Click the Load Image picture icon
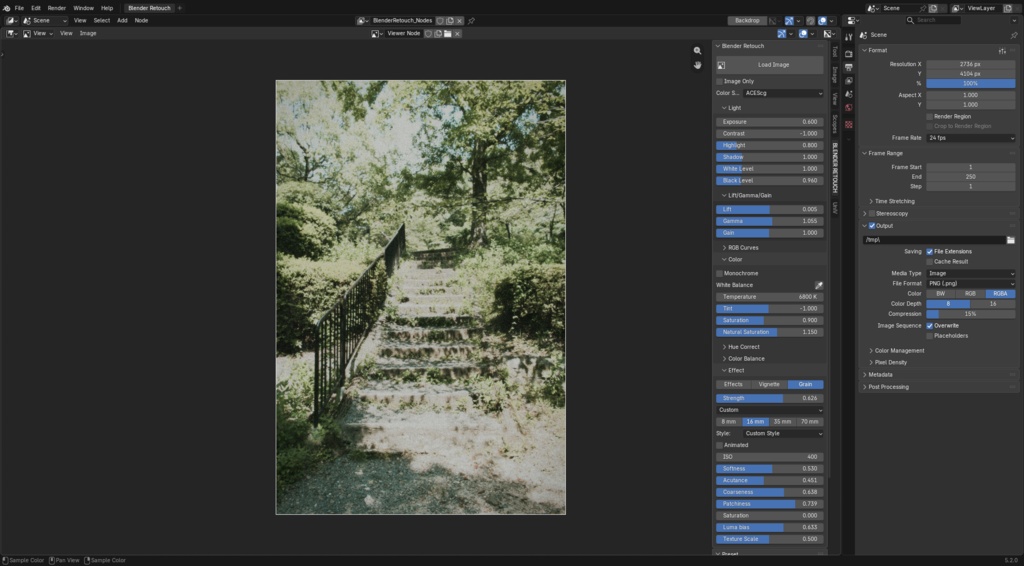 click(x=722, y=65)
